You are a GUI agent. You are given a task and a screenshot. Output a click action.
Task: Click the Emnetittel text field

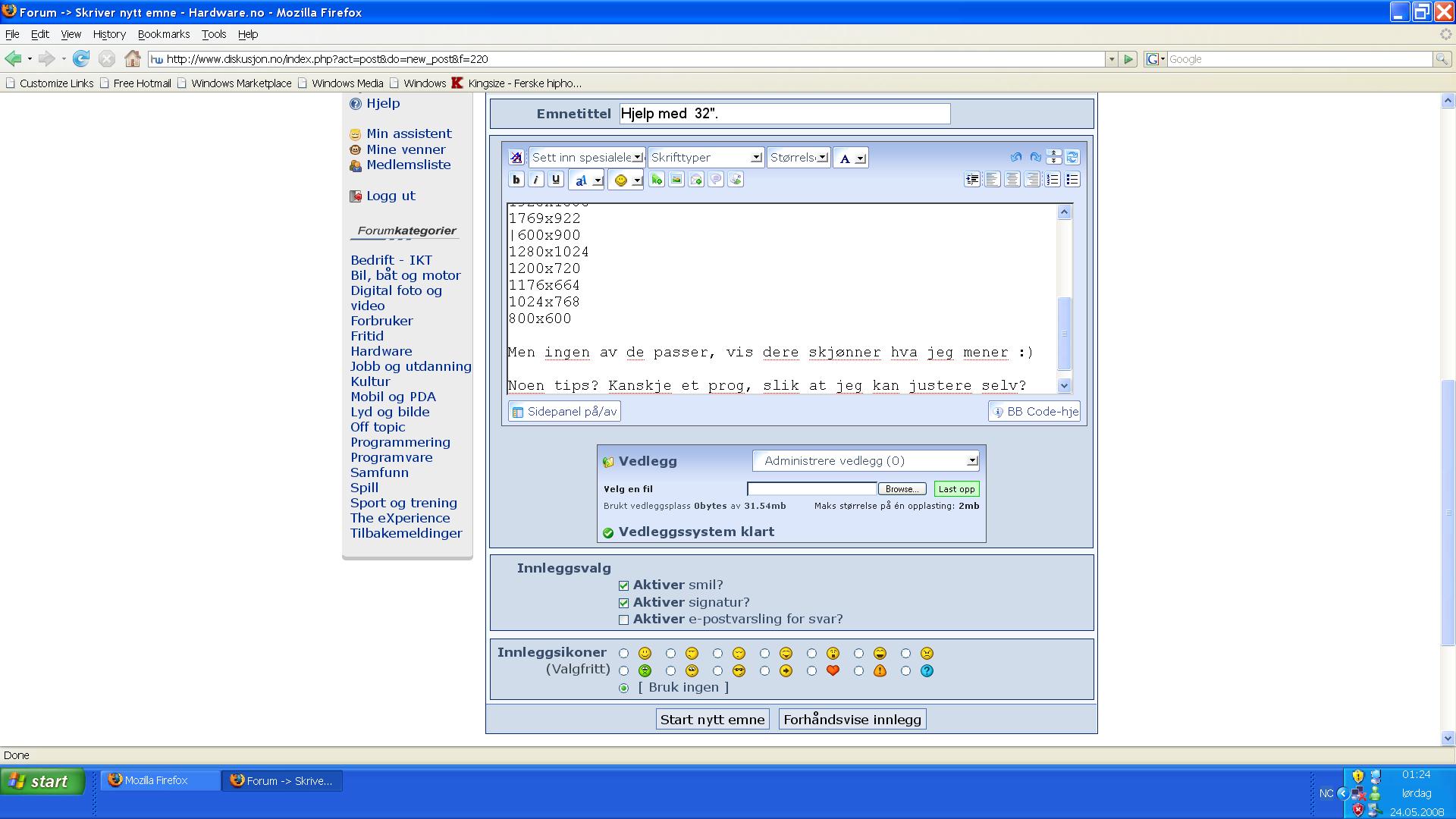click(x=784, y=114)
